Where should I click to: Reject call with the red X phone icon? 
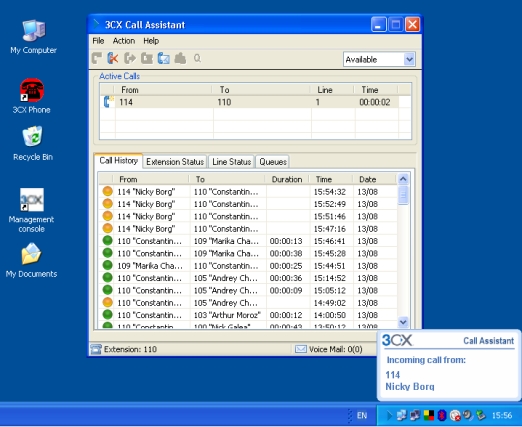pos(113,58)
